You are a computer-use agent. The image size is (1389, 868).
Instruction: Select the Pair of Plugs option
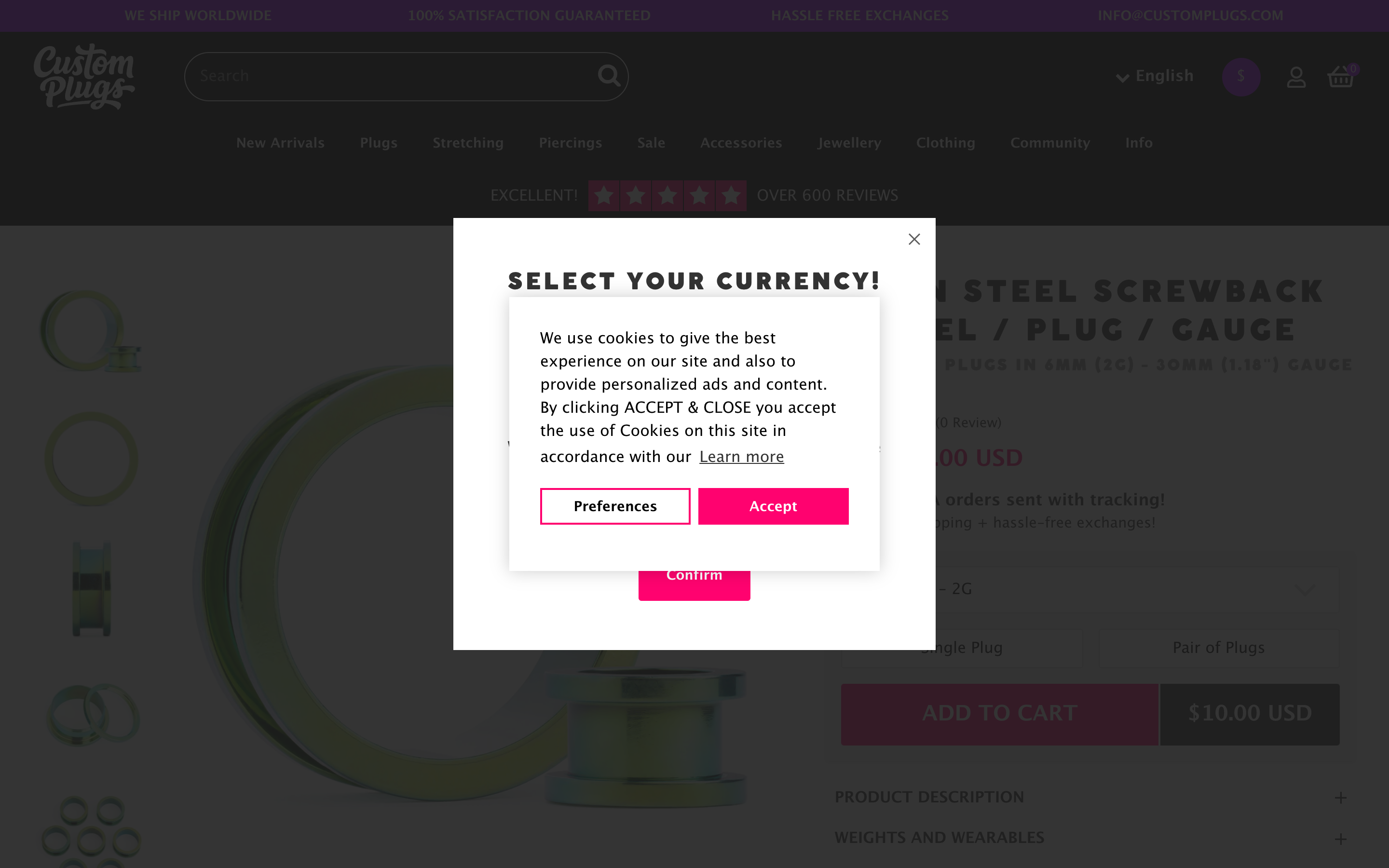[1219, 648]
